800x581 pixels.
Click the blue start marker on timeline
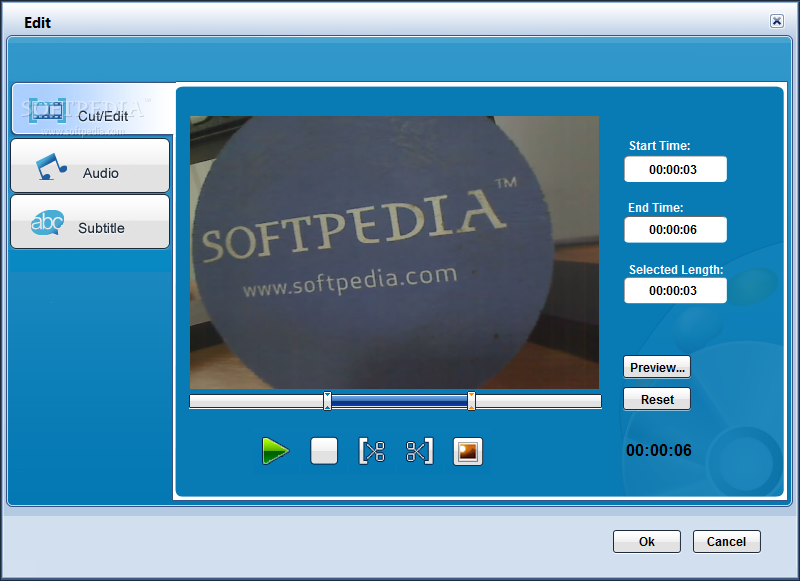[327, 401]
